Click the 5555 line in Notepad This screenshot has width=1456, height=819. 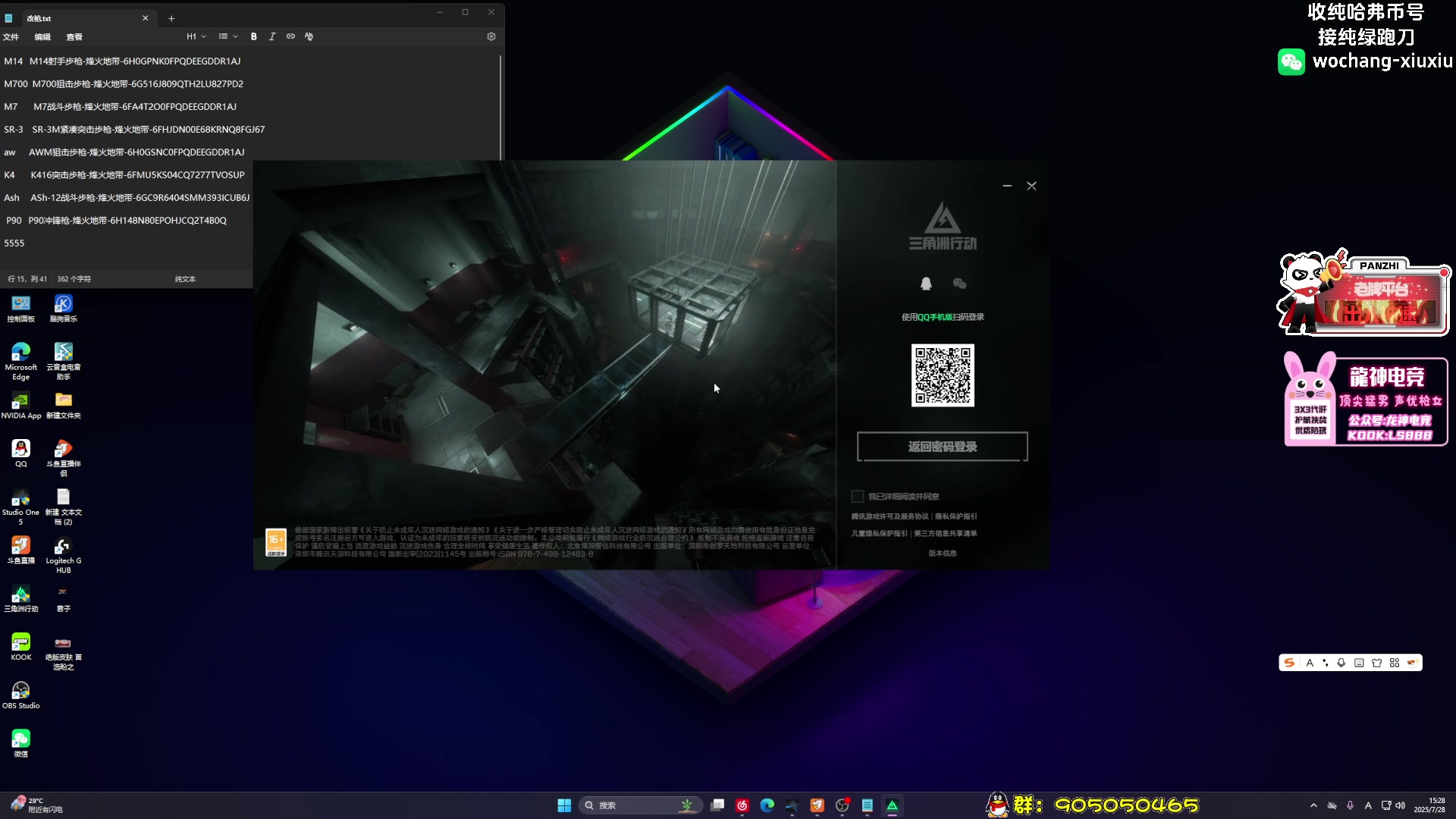point(14,243)
